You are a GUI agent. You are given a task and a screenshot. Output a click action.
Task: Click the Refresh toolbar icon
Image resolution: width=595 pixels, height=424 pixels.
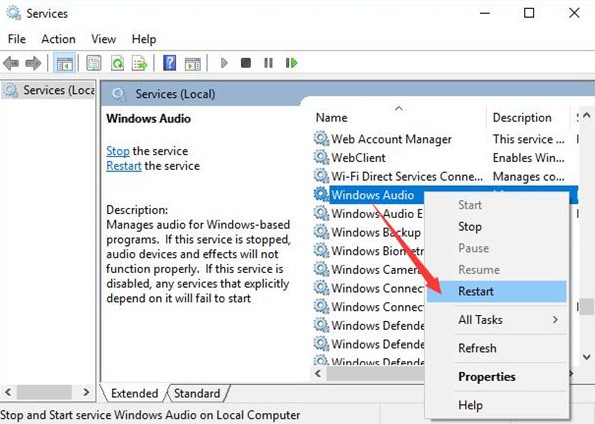pyautogui.click(x=117, y=63)
